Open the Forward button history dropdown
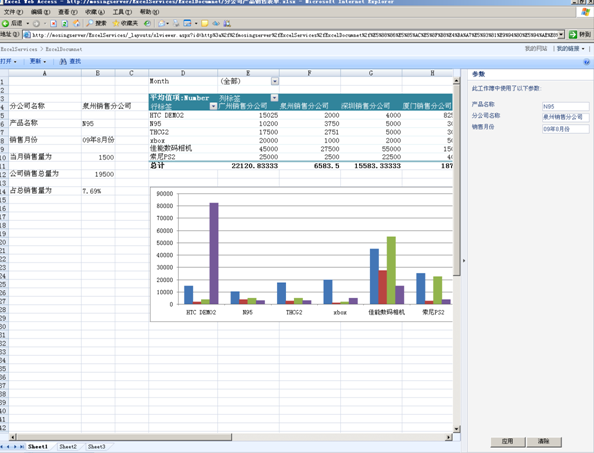The height and width of the screenshot is (453, 594). [44, 23]
